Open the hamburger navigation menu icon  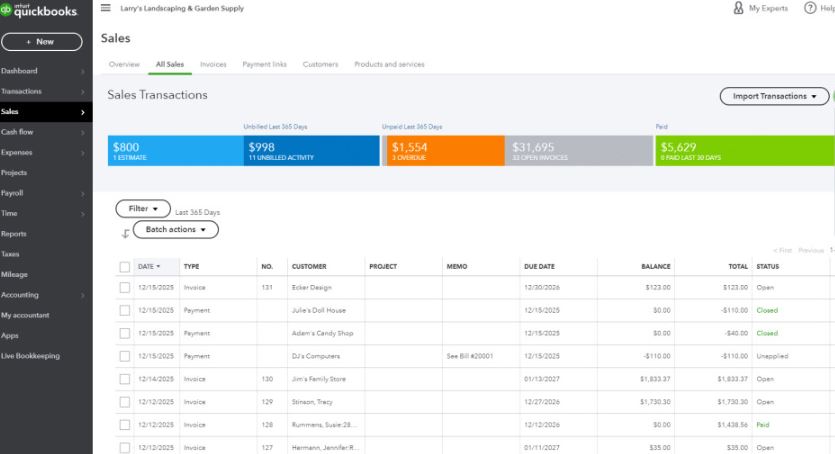[x=105, y=8]
